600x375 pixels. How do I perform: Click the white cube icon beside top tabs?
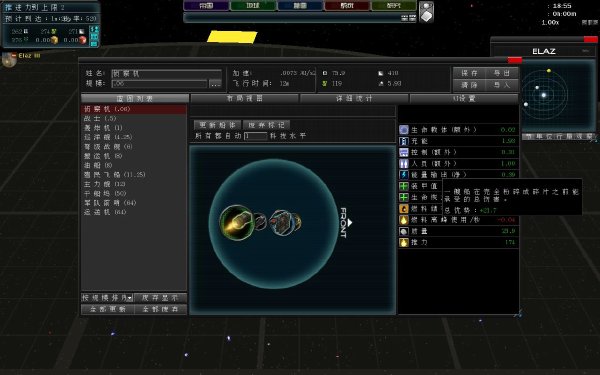coord(427,11)
